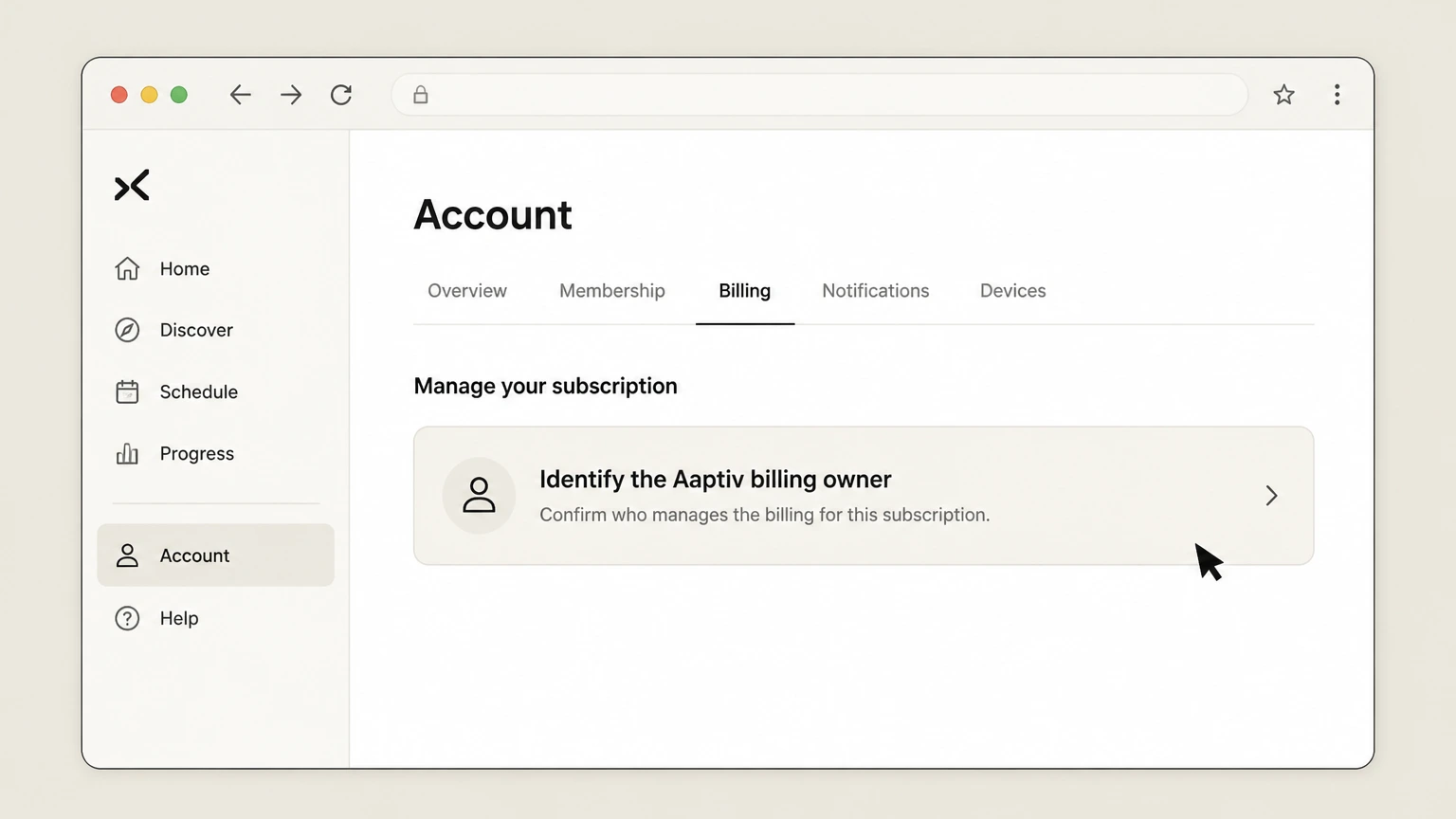The image size is (1456, 819).
Task: Click the 'Account' page heading
Action: tap(493, 215)
